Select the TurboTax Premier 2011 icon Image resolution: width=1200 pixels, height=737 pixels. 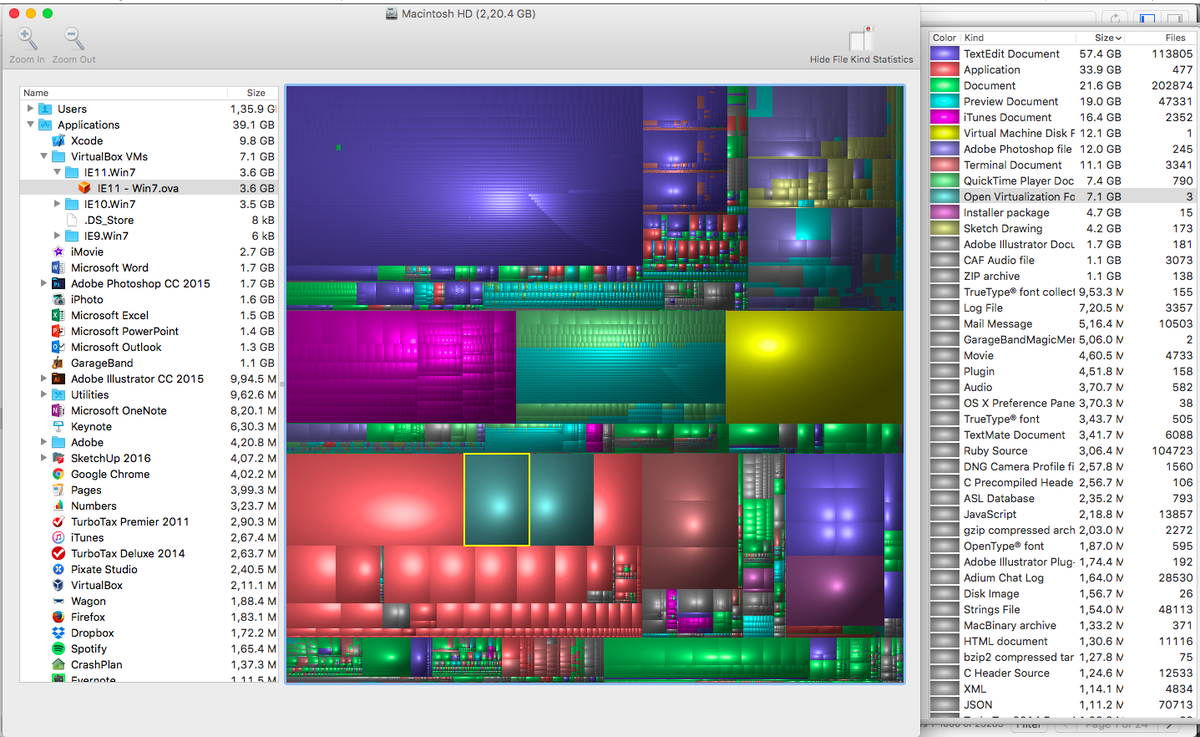[58, 522]
